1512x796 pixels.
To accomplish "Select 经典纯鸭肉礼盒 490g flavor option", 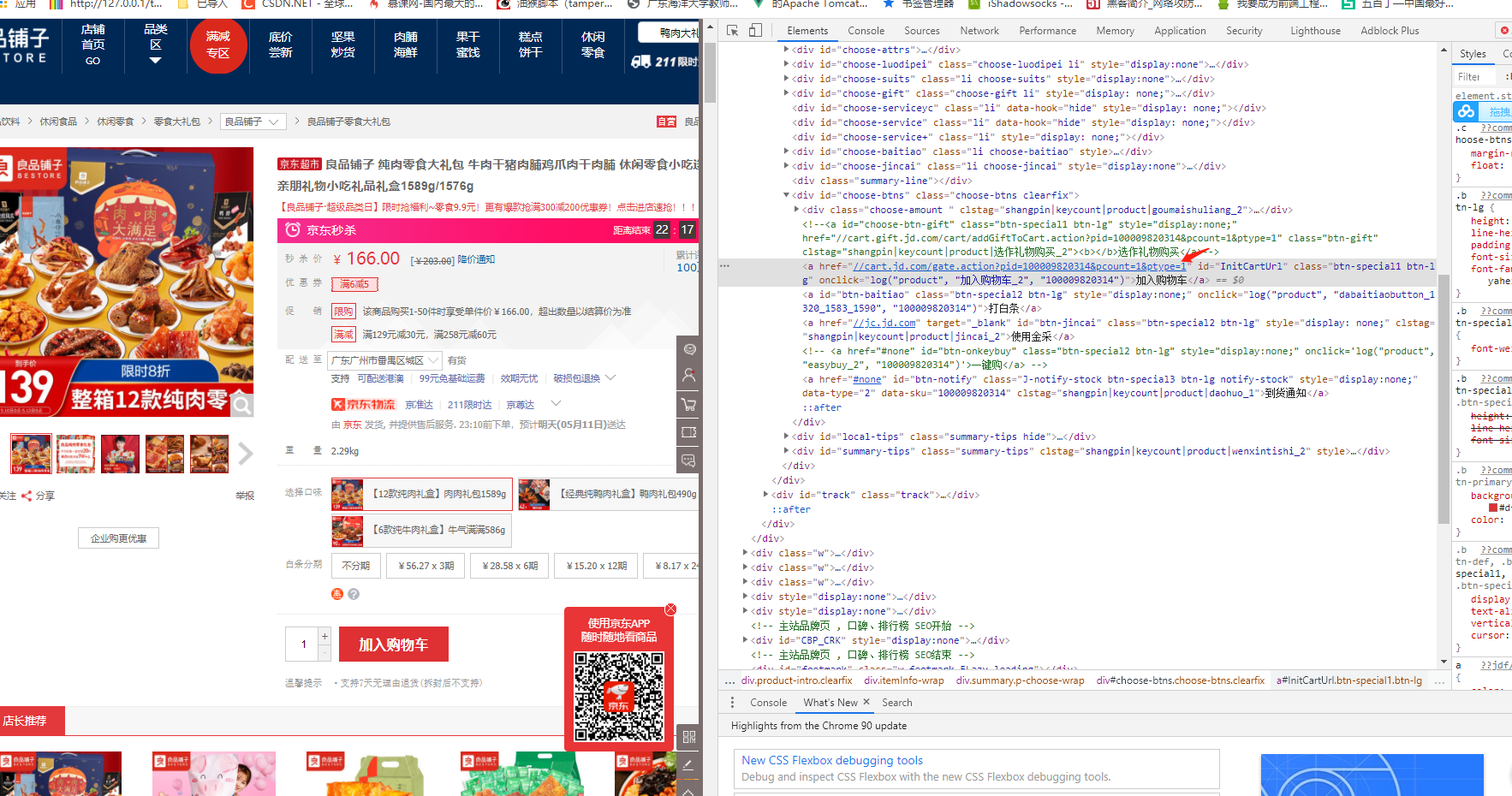I will tap(609, 494).
